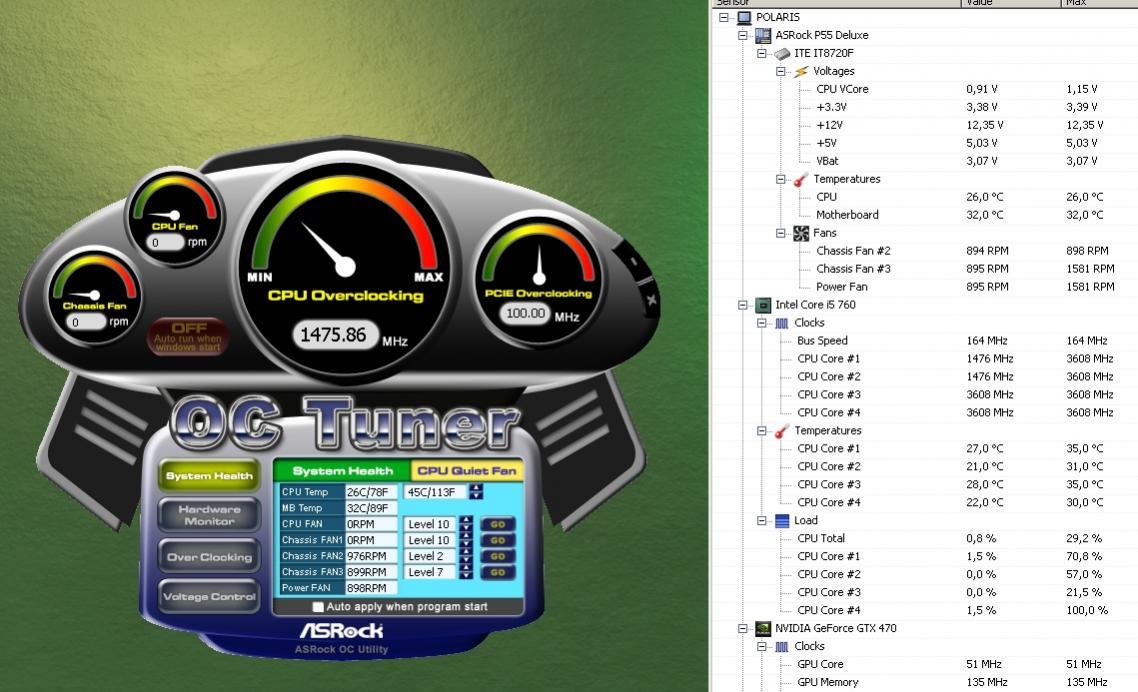Select the +12V voltage row
Viewport: 1138px width, 692px height.
925,125
